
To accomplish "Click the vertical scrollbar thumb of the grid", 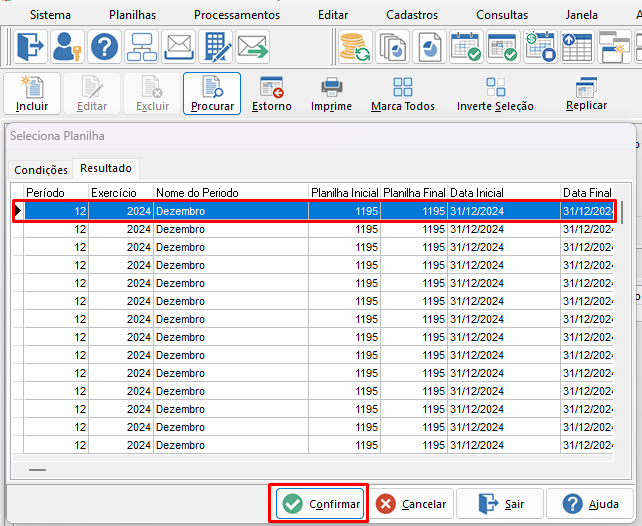I will coord(622,212).
